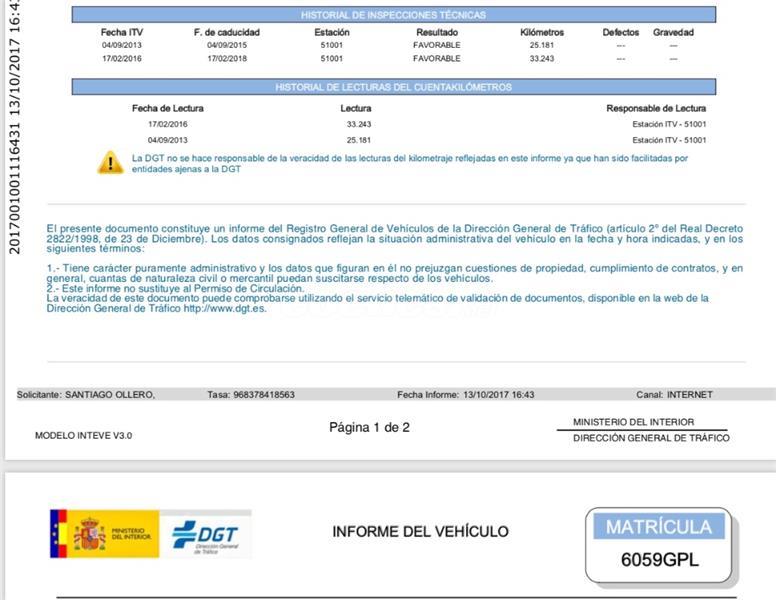Click the DGT Dirección General de Tráfico logo
Viewport: 776px width, 600px height.
205,534
